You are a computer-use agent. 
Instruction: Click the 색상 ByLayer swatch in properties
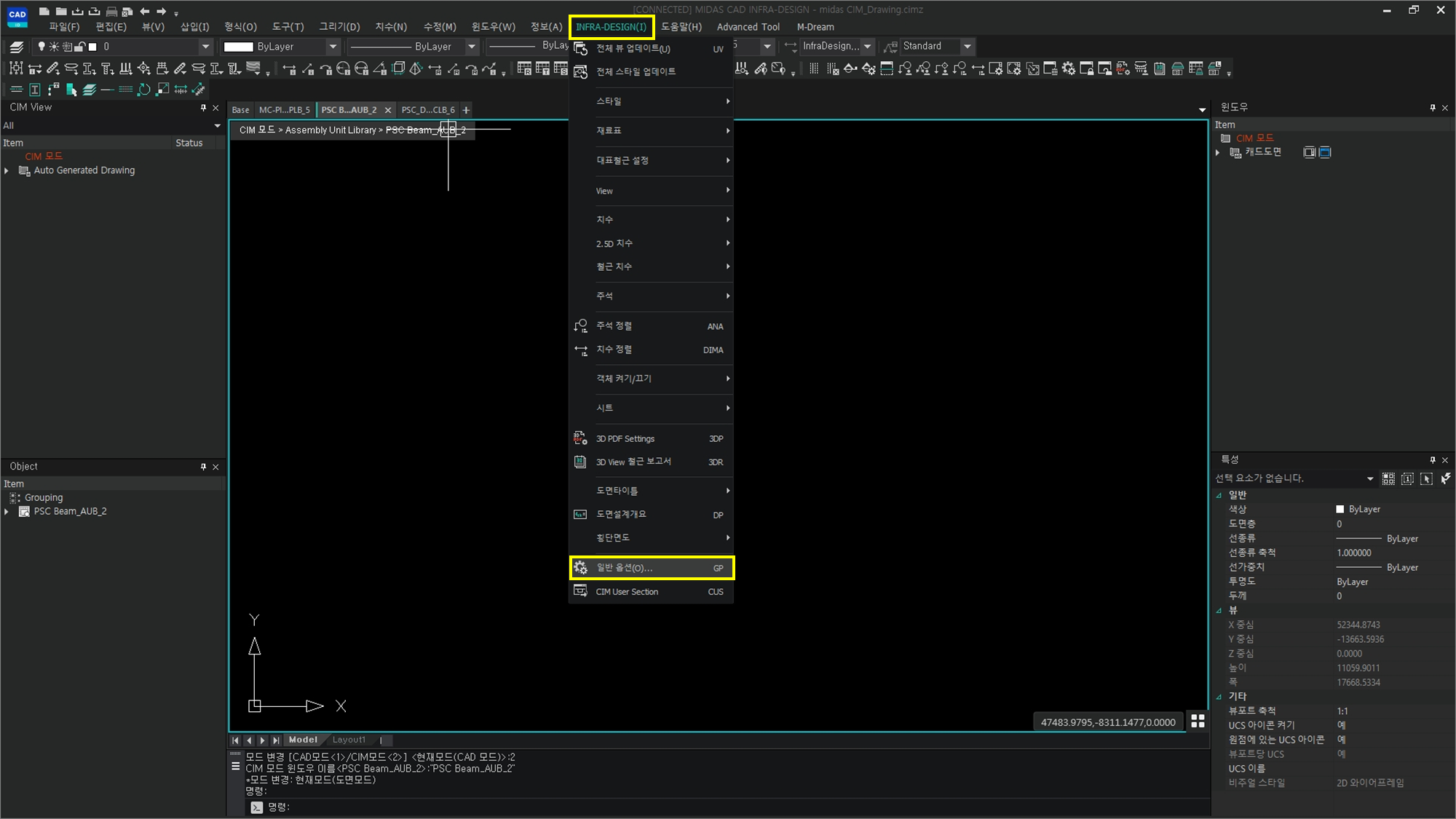click(1340, 510)
